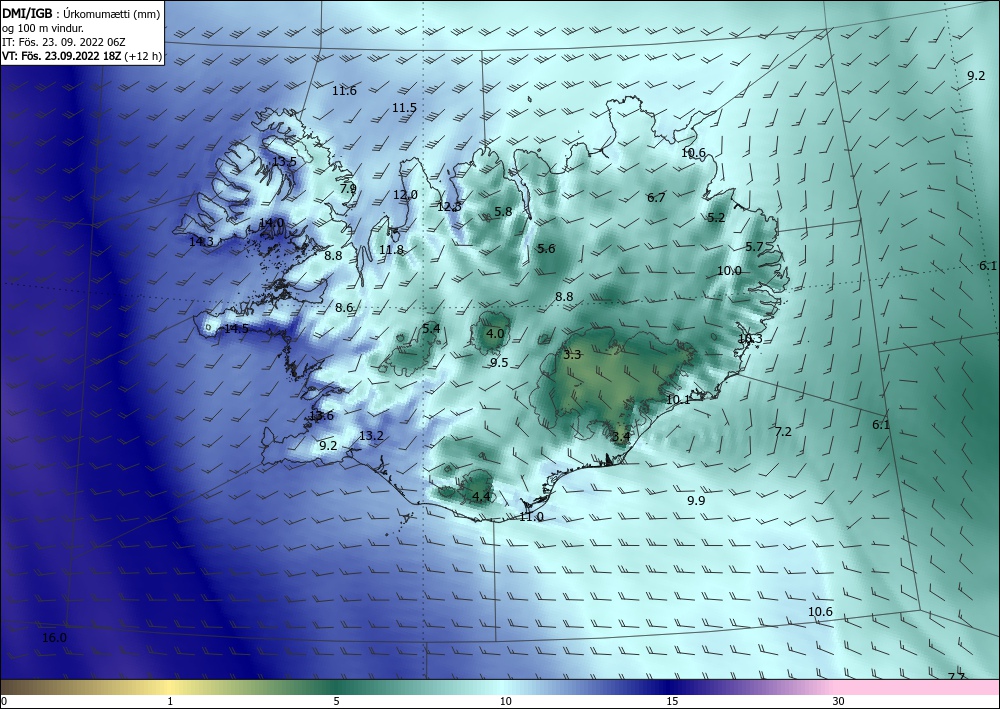
Task: Click the 'DMI/IGB' title text in the header
Action: 27,13
